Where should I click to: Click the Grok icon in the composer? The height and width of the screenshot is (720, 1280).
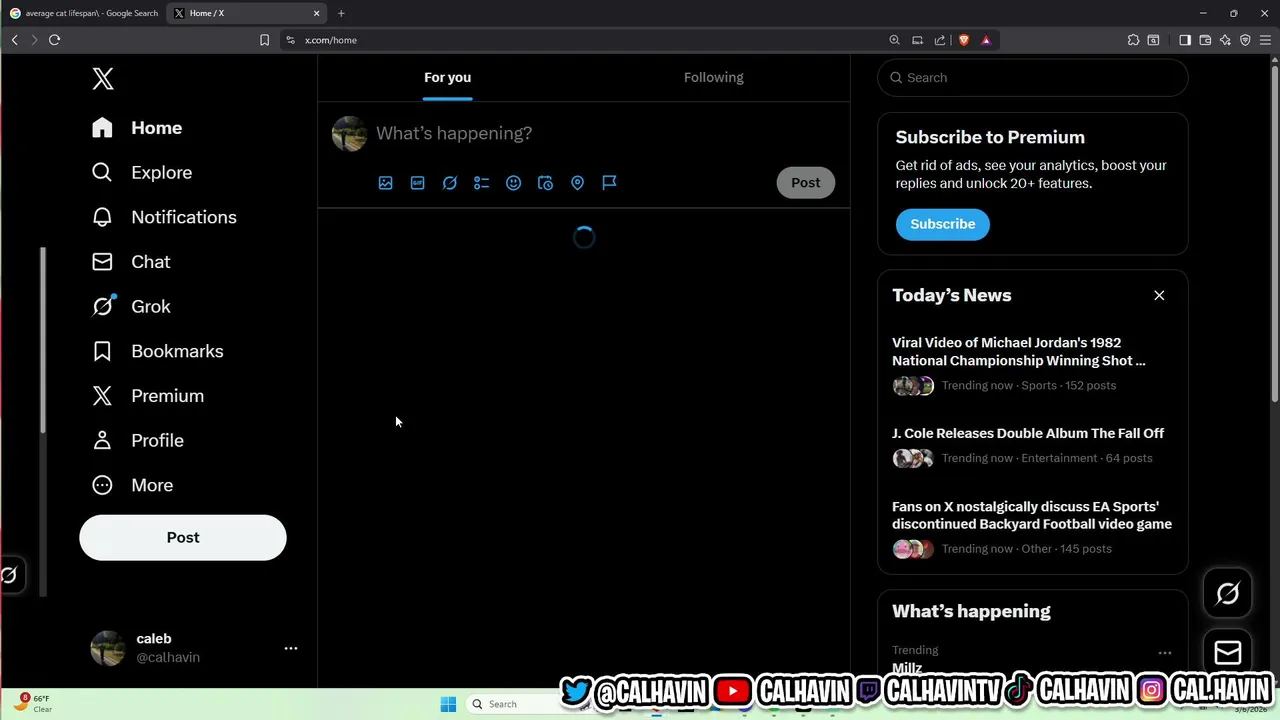pos(450,183)
